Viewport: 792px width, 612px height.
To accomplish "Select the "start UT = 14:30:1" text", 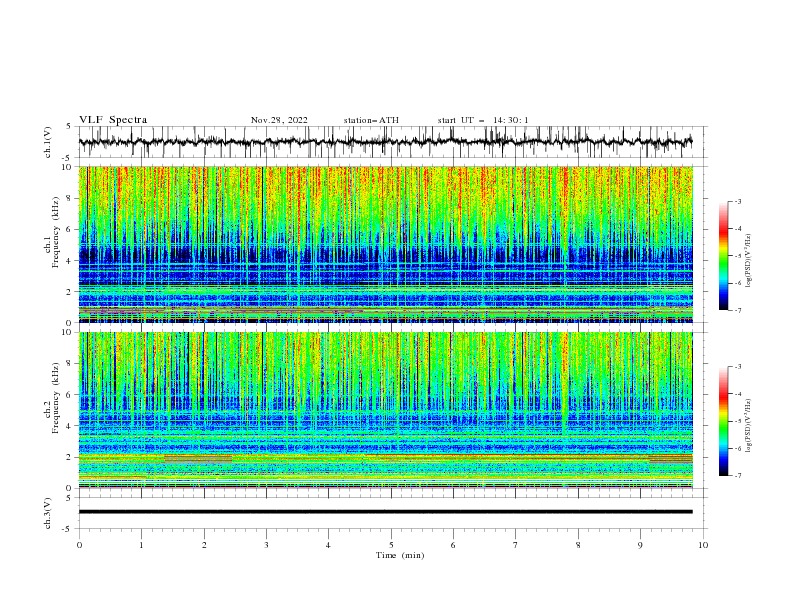I will (x=483, y=120).
